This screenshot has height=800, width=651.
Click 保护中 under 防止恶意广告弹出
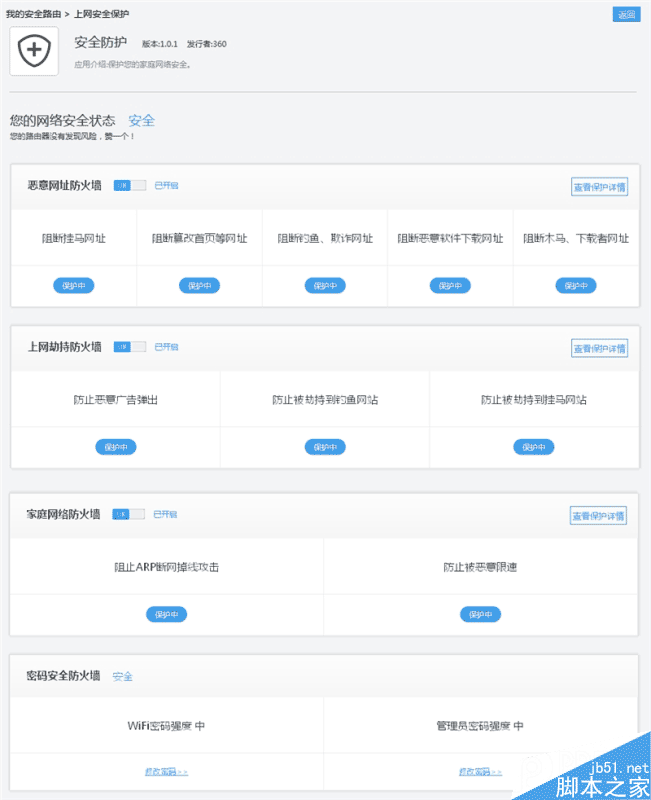(x=116, y=447)
